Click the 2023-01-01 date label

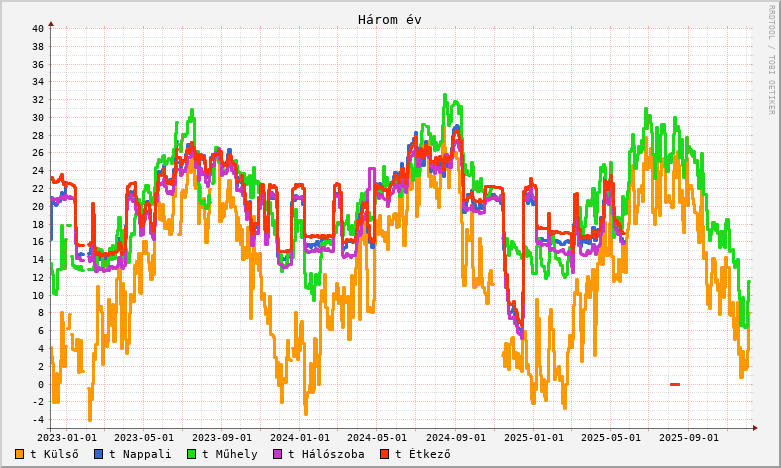tap(67, 437)
